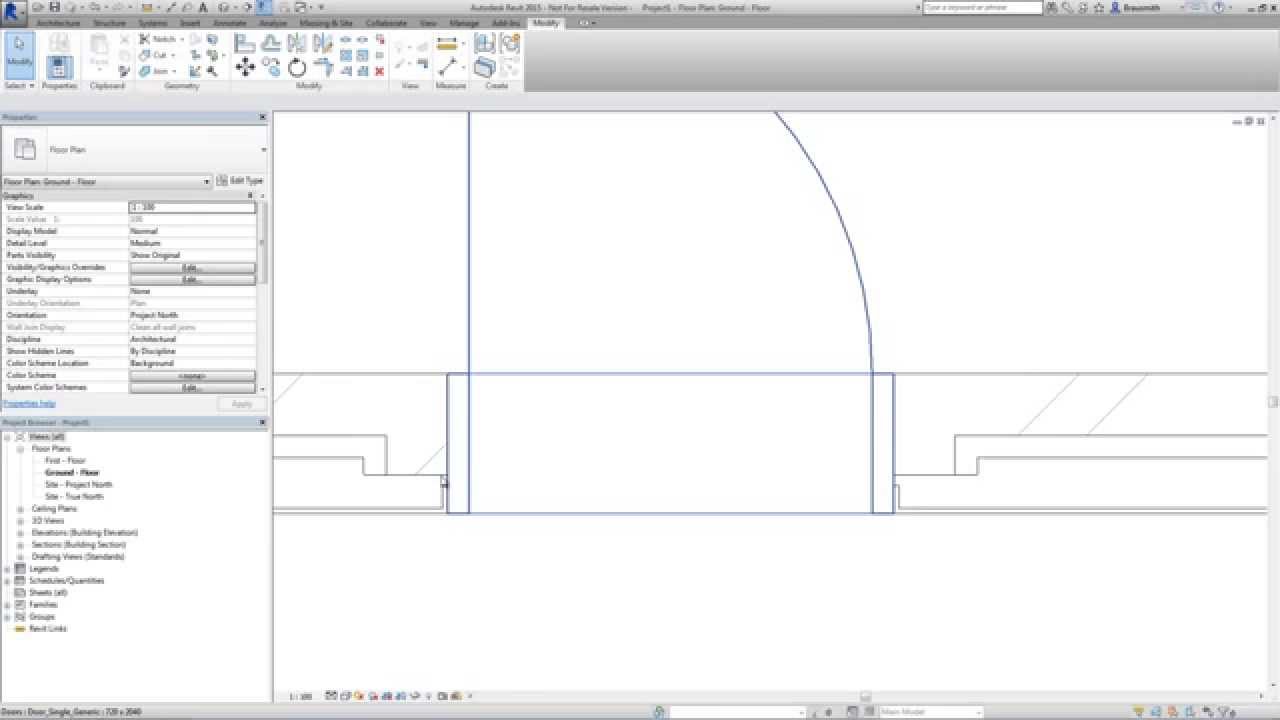Click Edit for Visibility/Graphics Overrides

[192, 267]
